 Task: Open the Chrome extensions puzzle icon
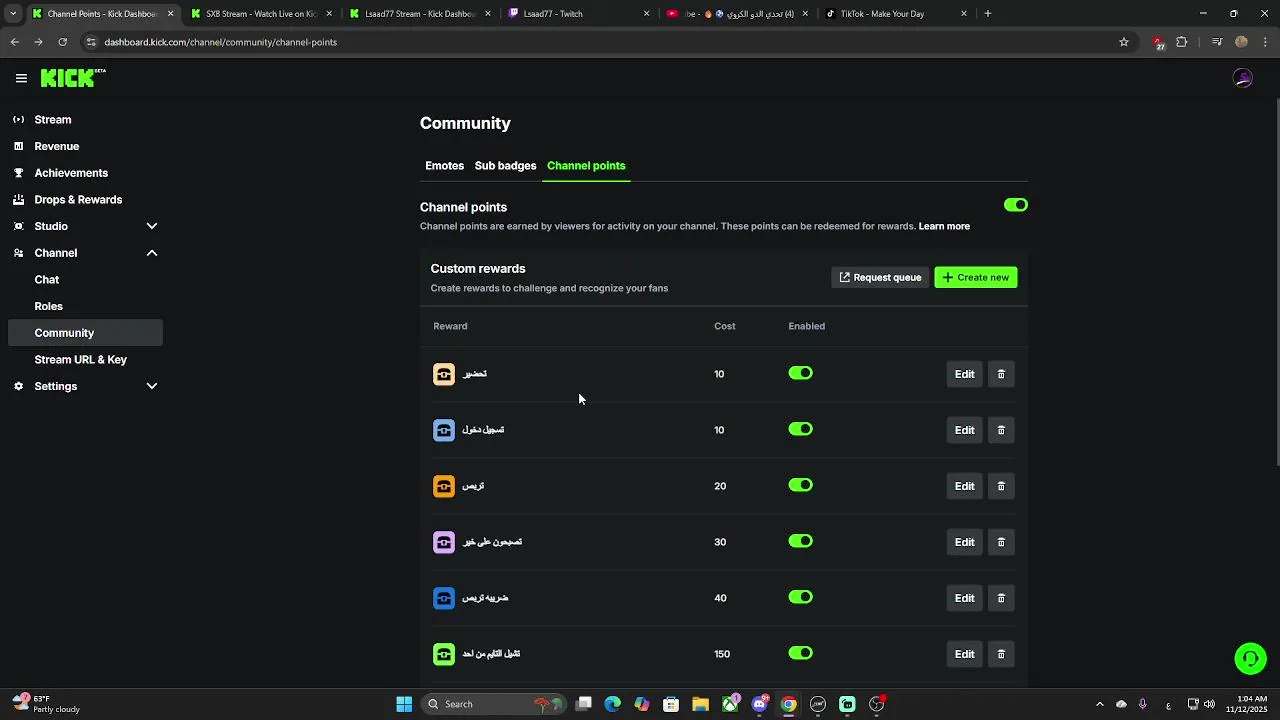click(x=1182, y=42)
